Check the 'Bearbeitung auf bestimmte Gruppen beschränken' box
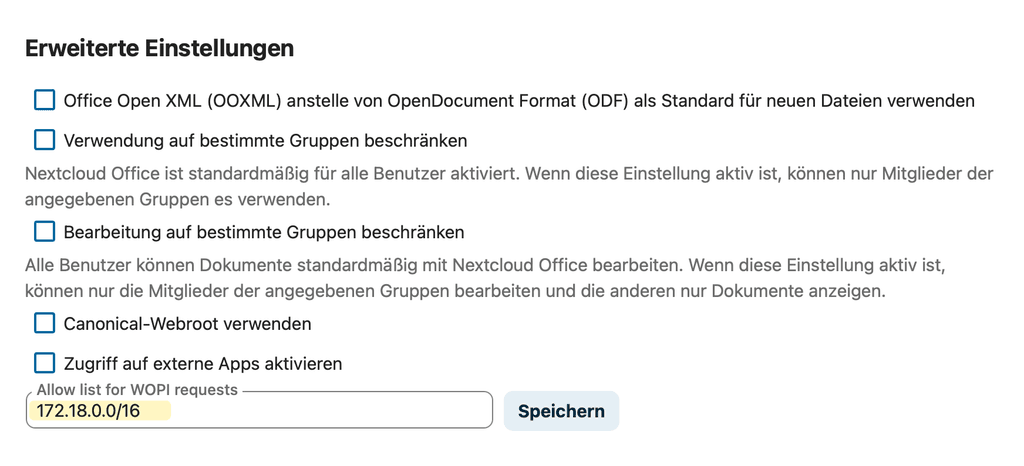 click(44, 232)
